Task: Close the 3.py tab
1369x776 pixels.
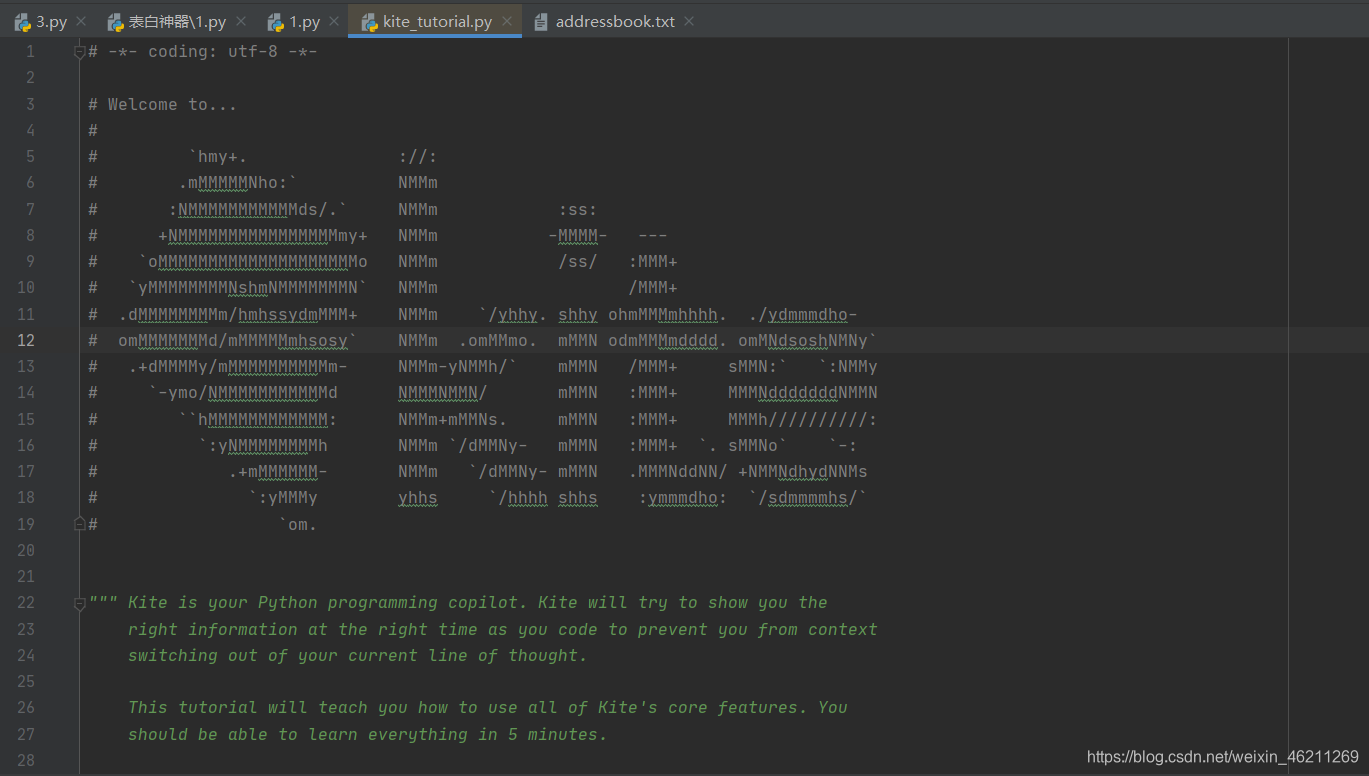Action: click(81, 21)
